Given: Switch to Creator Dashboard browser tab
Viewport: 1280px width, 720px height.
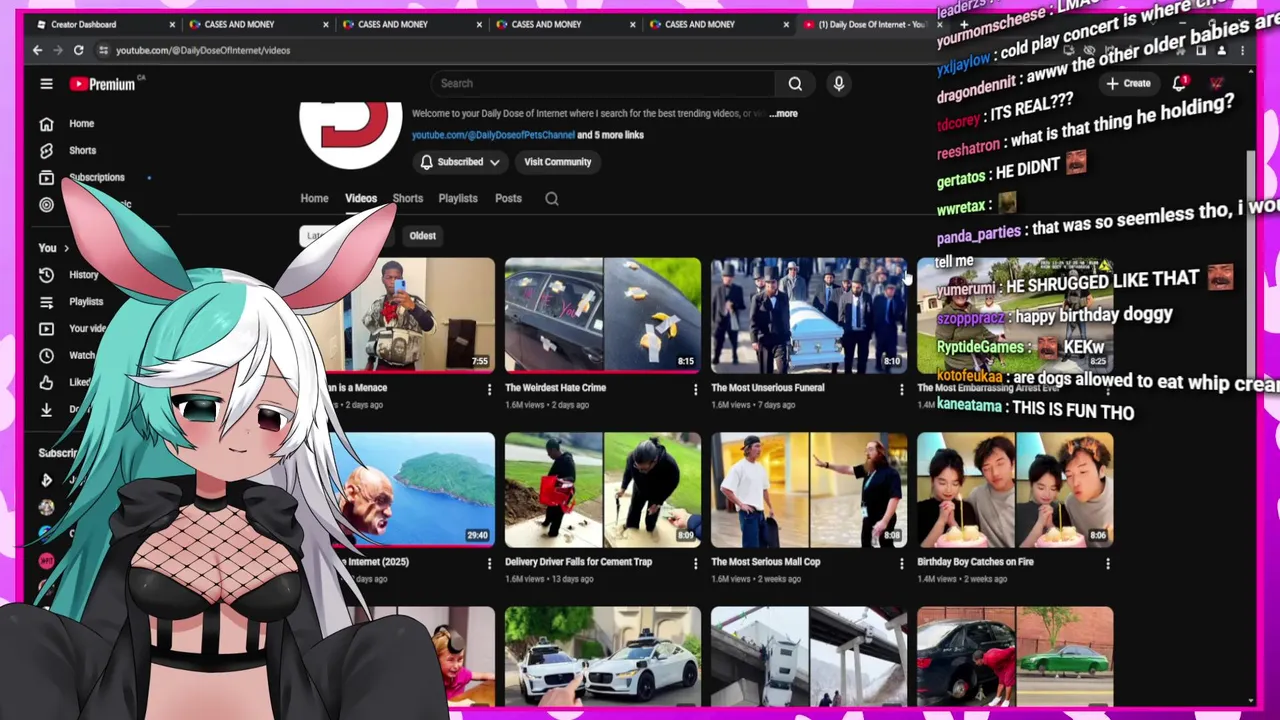Looking at the screenshot, I should click(104, 24).
